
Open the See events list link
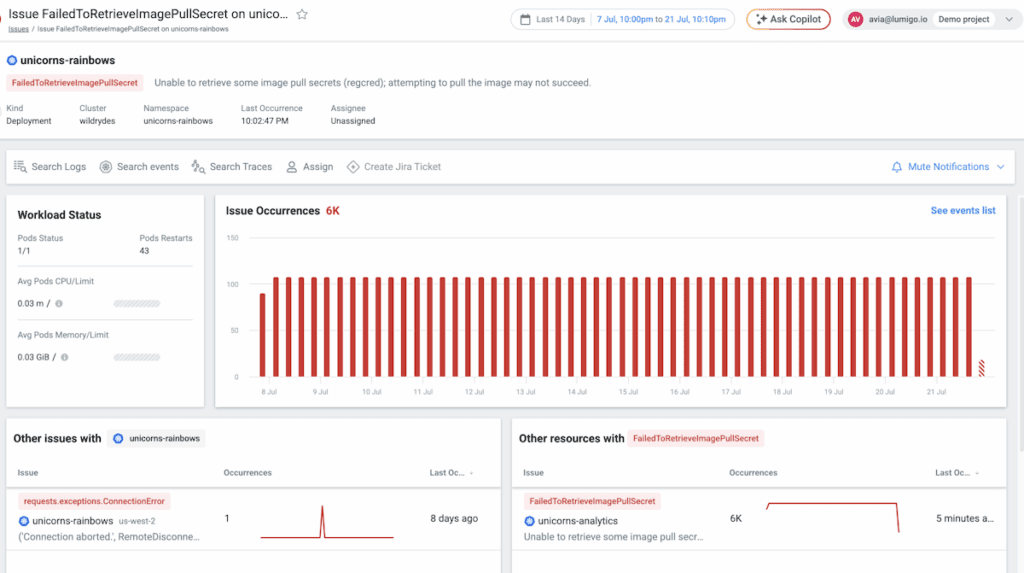pos(962,211)
